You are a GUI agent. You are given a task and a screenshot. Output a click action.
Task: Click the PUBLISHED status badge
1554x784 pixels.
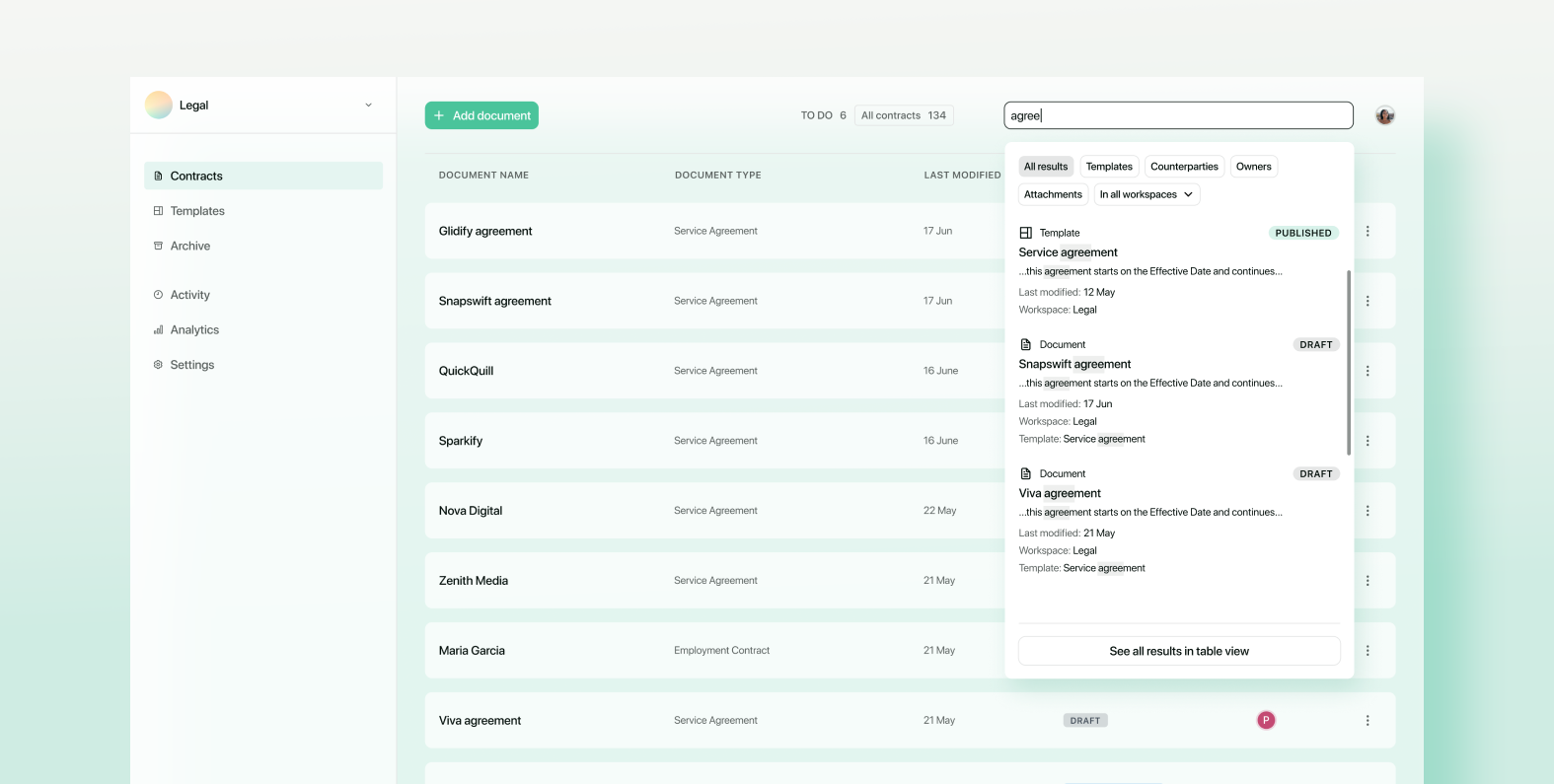pos(1303,233)
